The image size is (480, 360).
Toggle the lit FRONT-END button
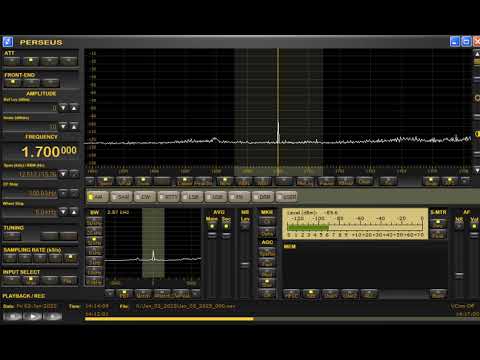click(12, 82)
